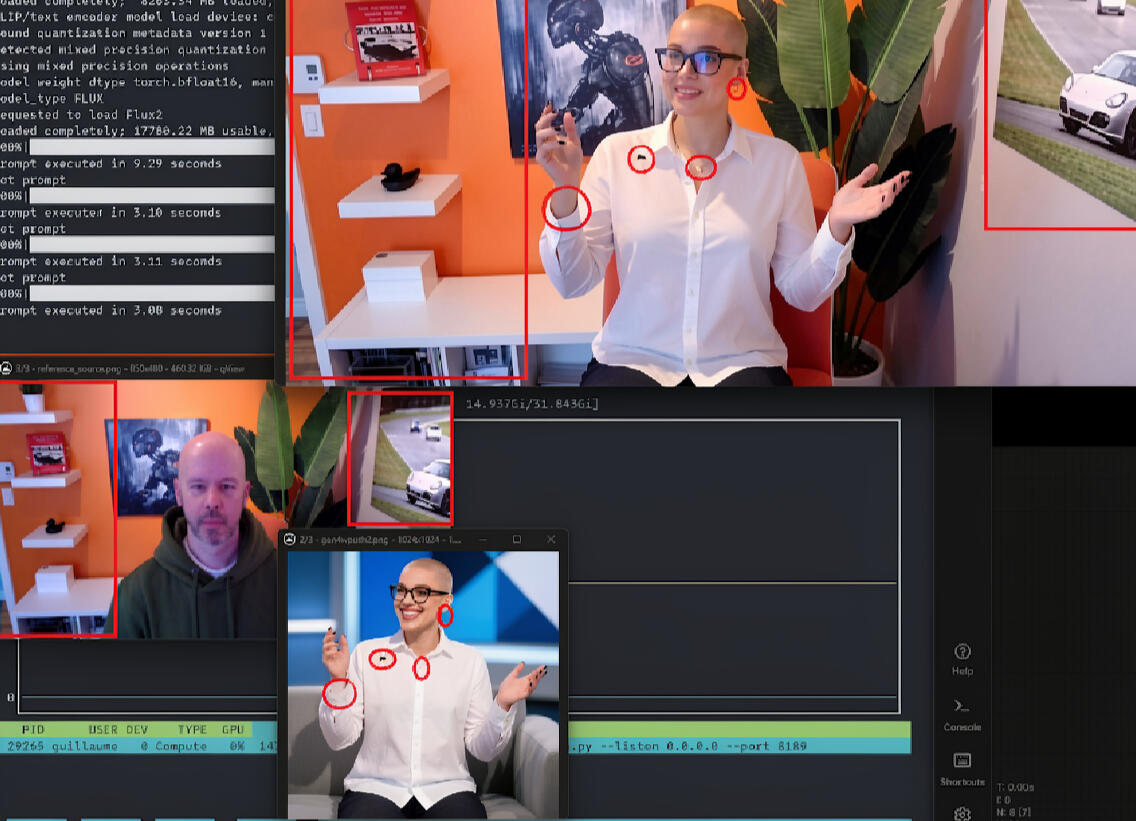Click the TYPE column header
This screenshot has height=821, width=1136.
click(192, 730)
